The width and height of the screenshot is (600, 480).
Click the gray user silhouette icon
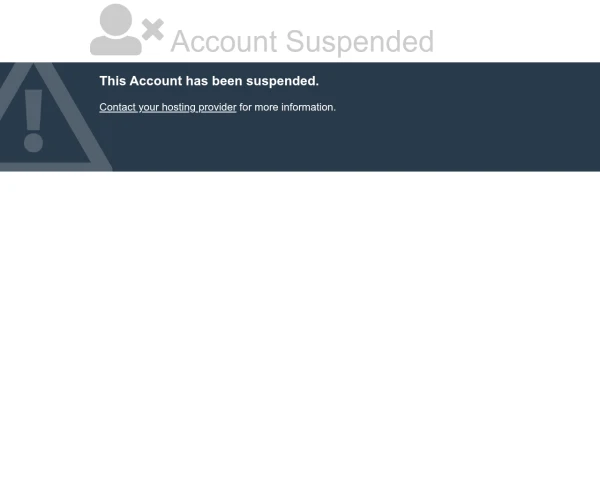tap(116, 29)
